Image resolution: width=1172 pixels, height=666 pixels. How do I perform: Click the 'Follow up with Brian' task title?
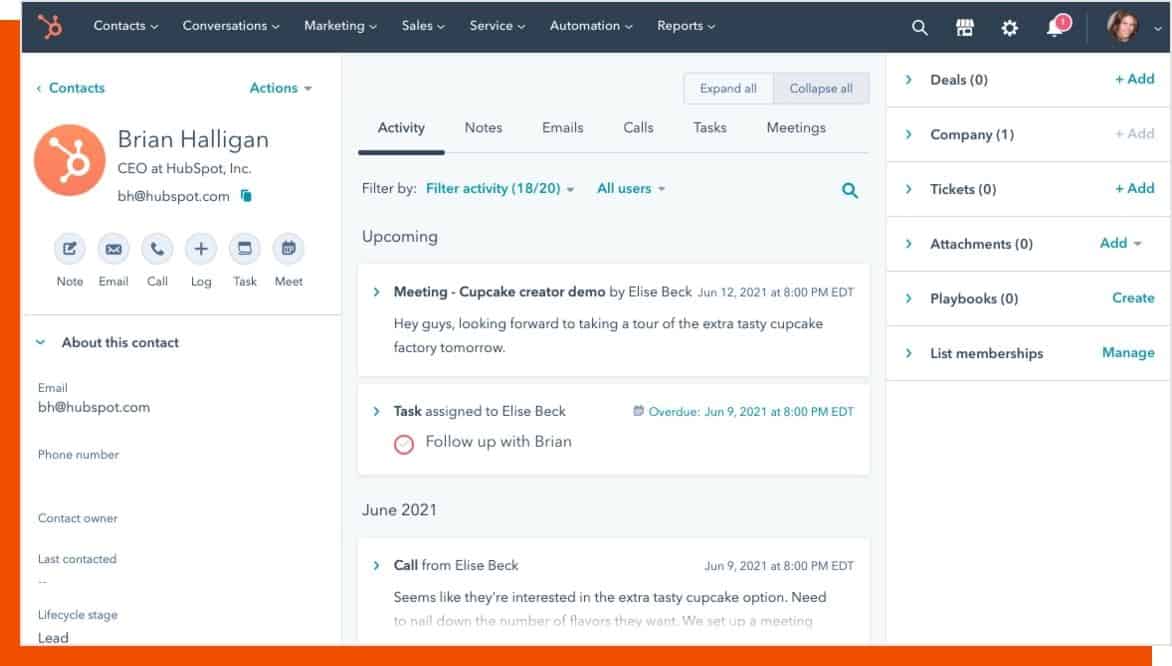point(499,442)
